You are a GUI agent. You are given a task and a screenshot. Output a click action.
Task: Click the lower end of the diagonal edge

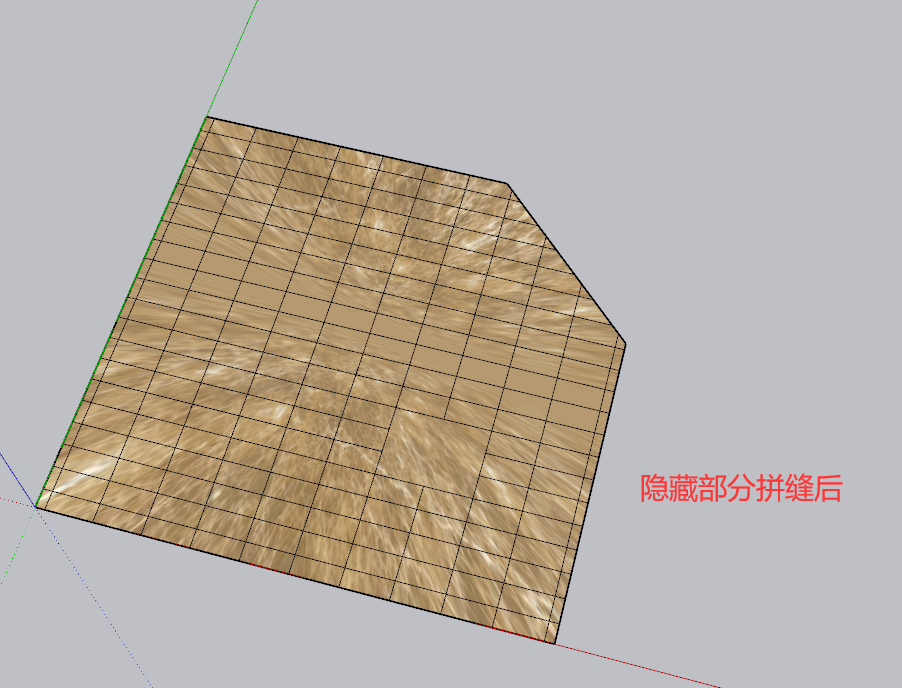click(625, 345)
